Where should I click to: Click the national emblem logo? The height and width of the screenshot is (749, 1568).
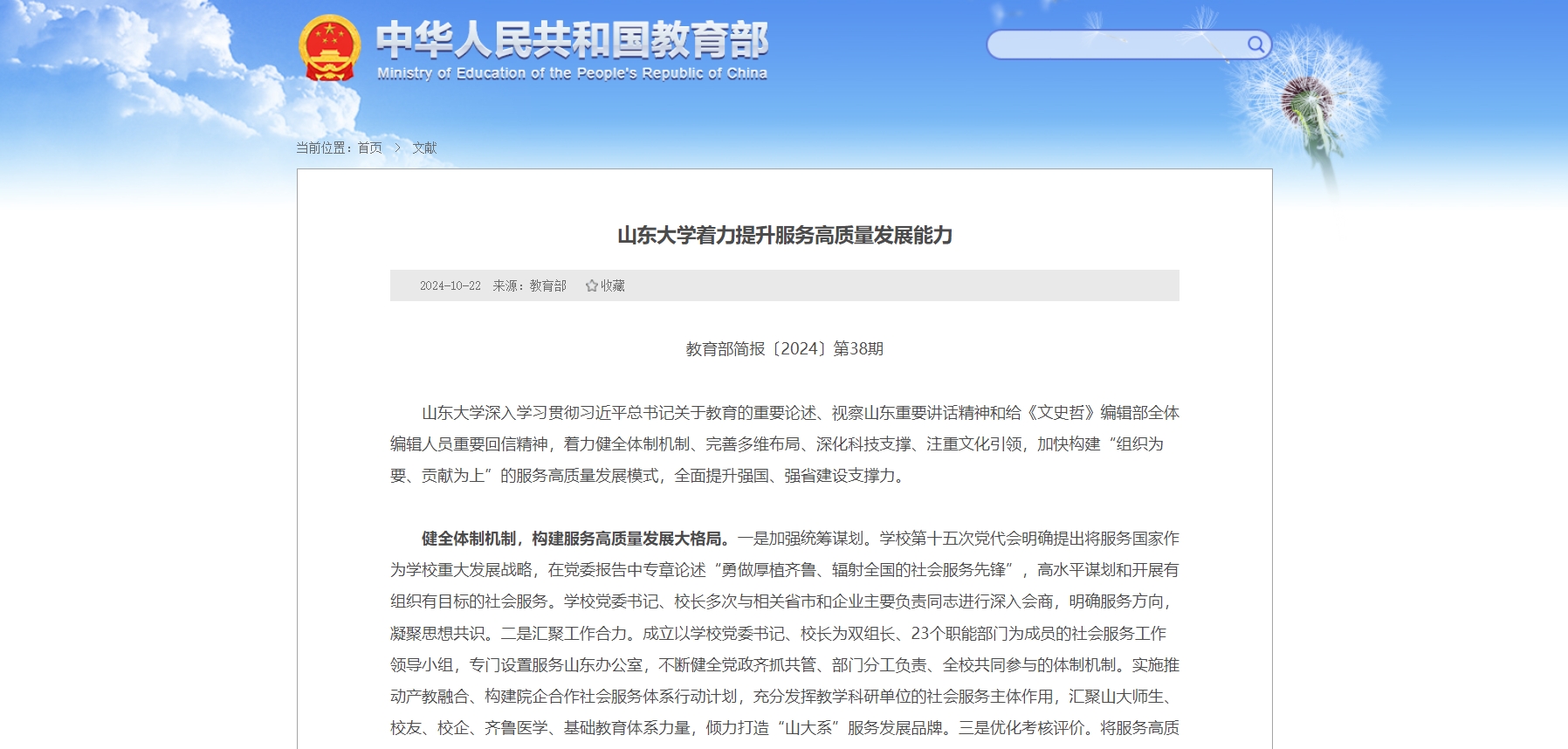coord(329,48)
